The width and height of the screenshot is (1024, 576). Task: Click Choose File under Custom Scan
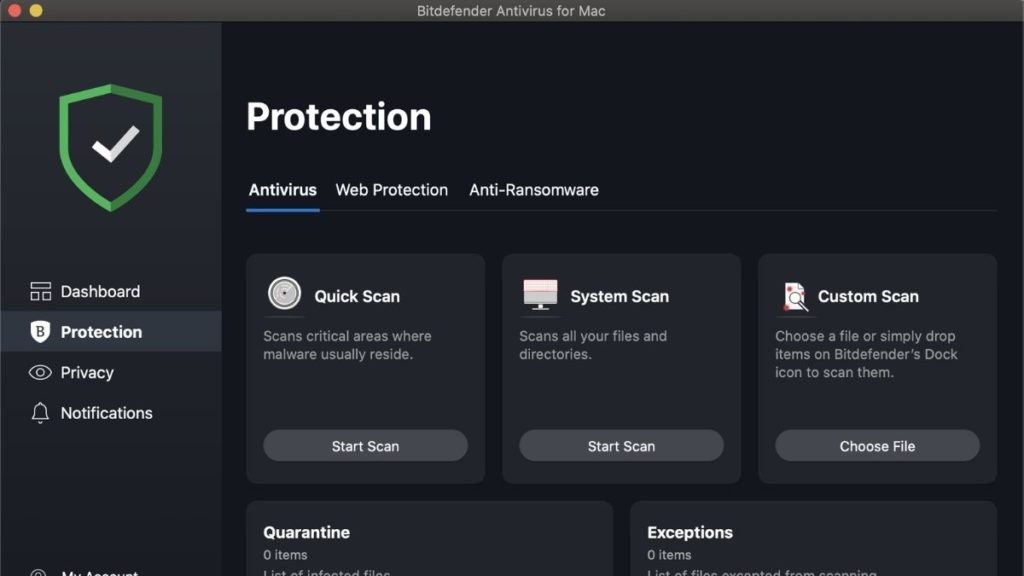[x=876, y=446]
